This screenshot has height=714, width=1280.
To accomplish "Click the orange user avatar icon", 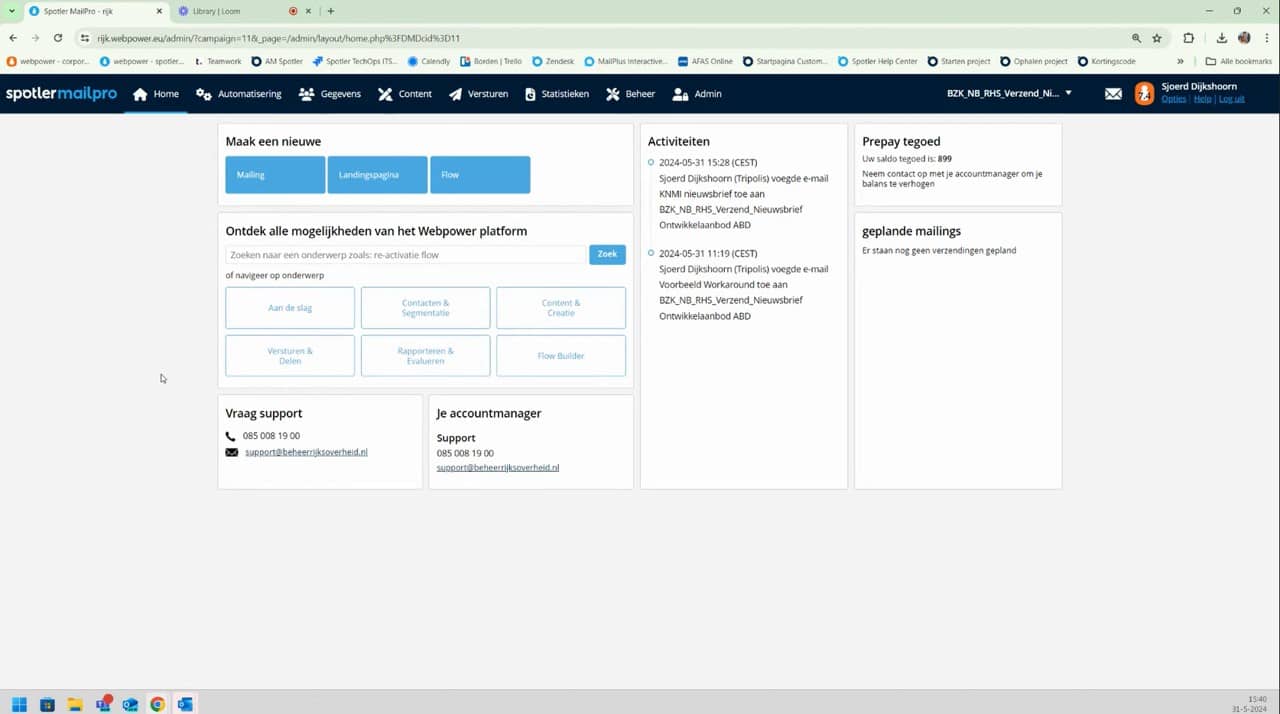I will [1144, 94].
